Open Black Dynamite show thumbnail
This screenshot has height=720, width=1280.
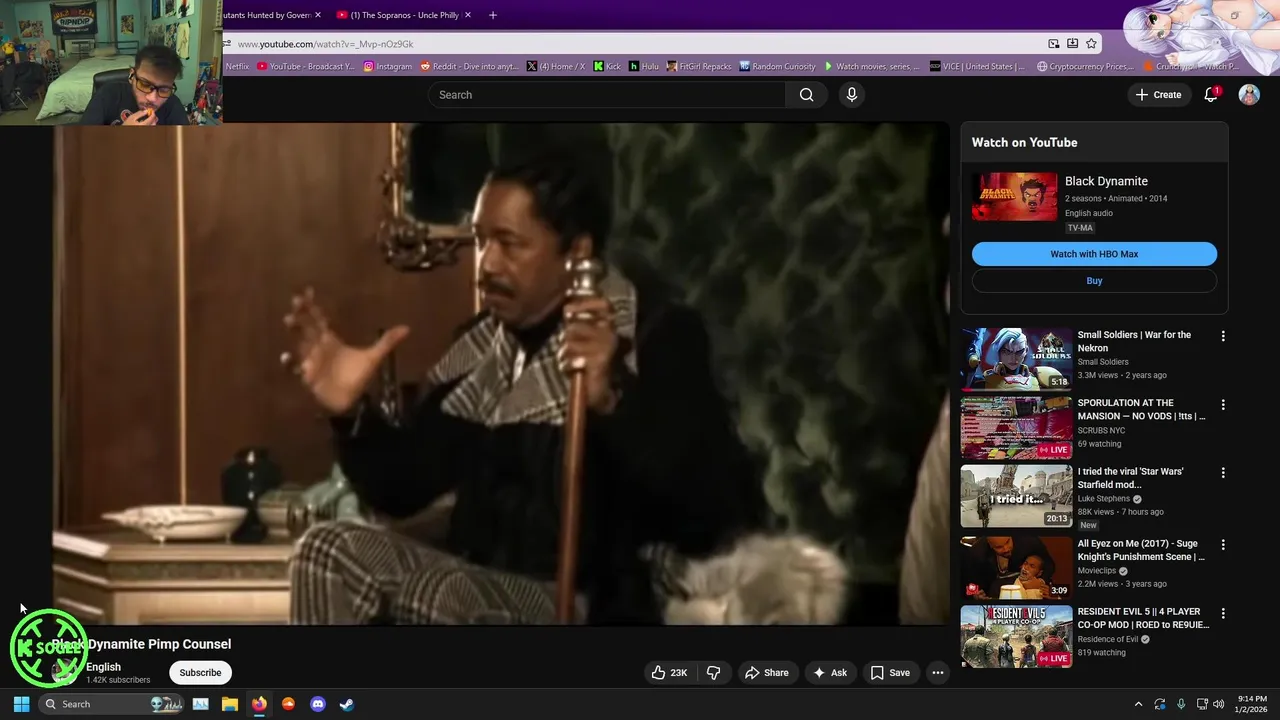1014,196
